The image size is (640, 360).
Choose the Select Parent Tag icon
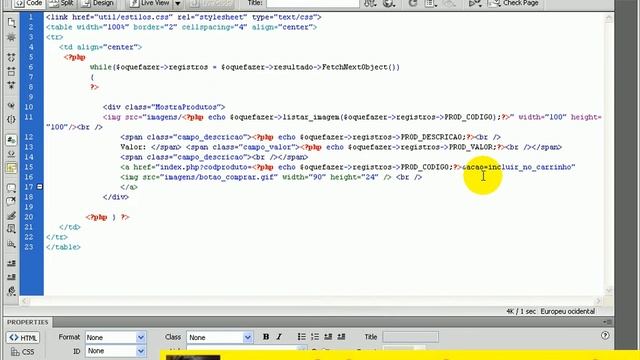(x=11, y=105)
